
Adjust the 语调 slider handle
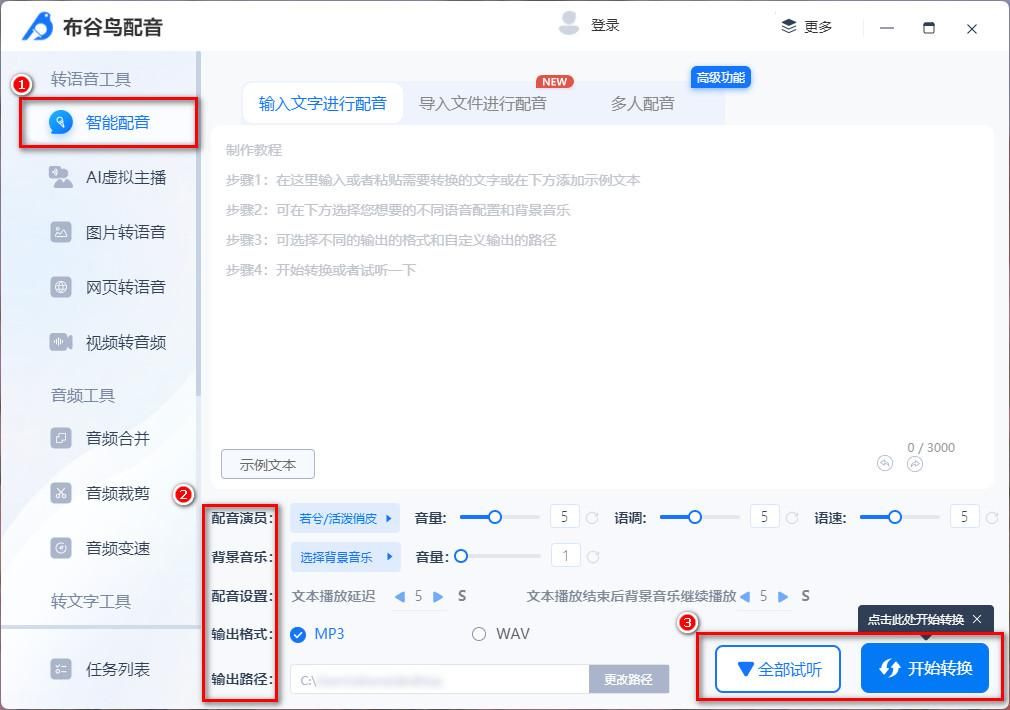(694, 517)
